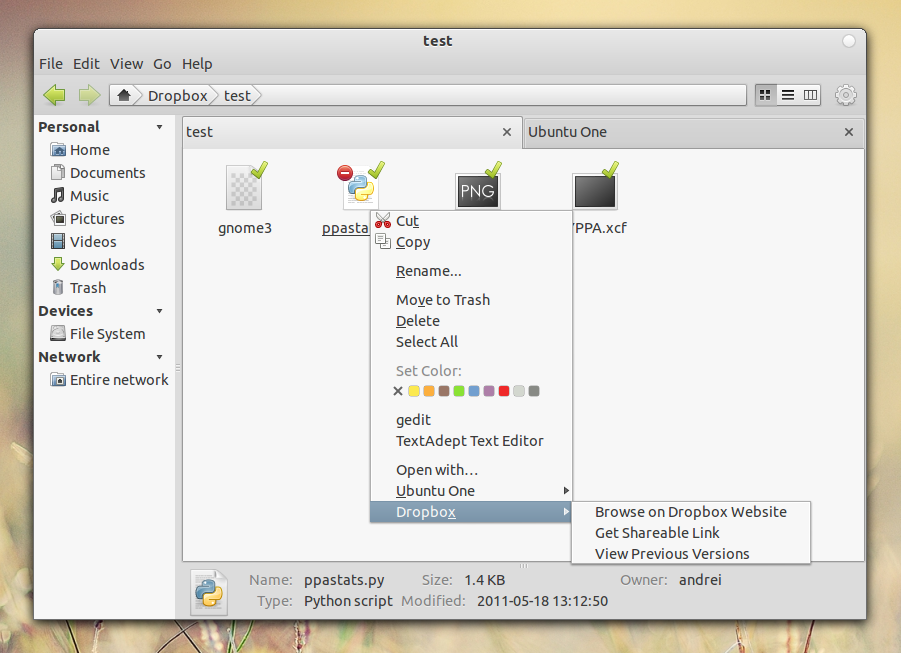Click Dropbox in the path bar
Image resolution: width=901 pixels, height=653 pixels.
coord(178,95)
